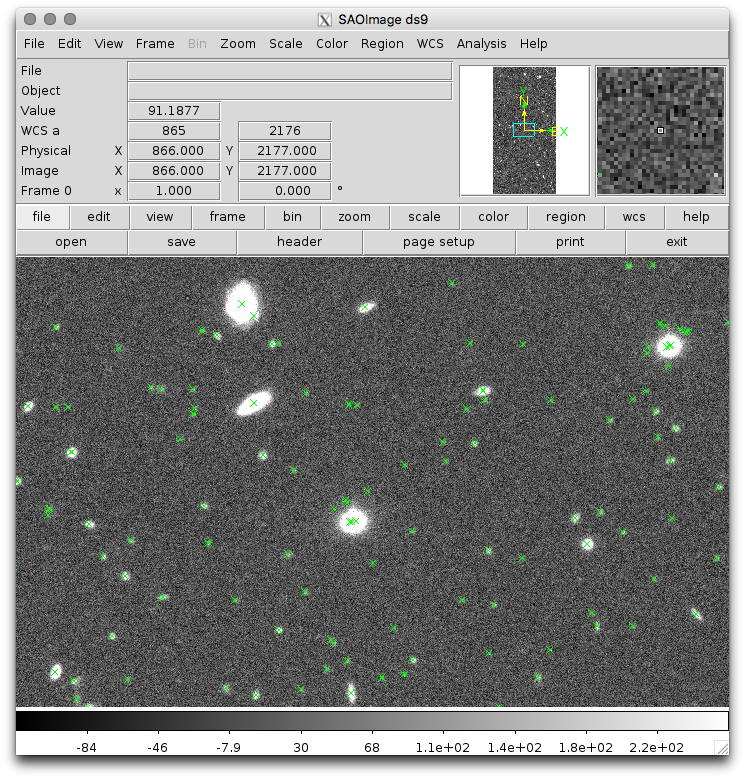Screen dimensions: 745x779
Task: Open the Scale menu
Action: point(286,44)
